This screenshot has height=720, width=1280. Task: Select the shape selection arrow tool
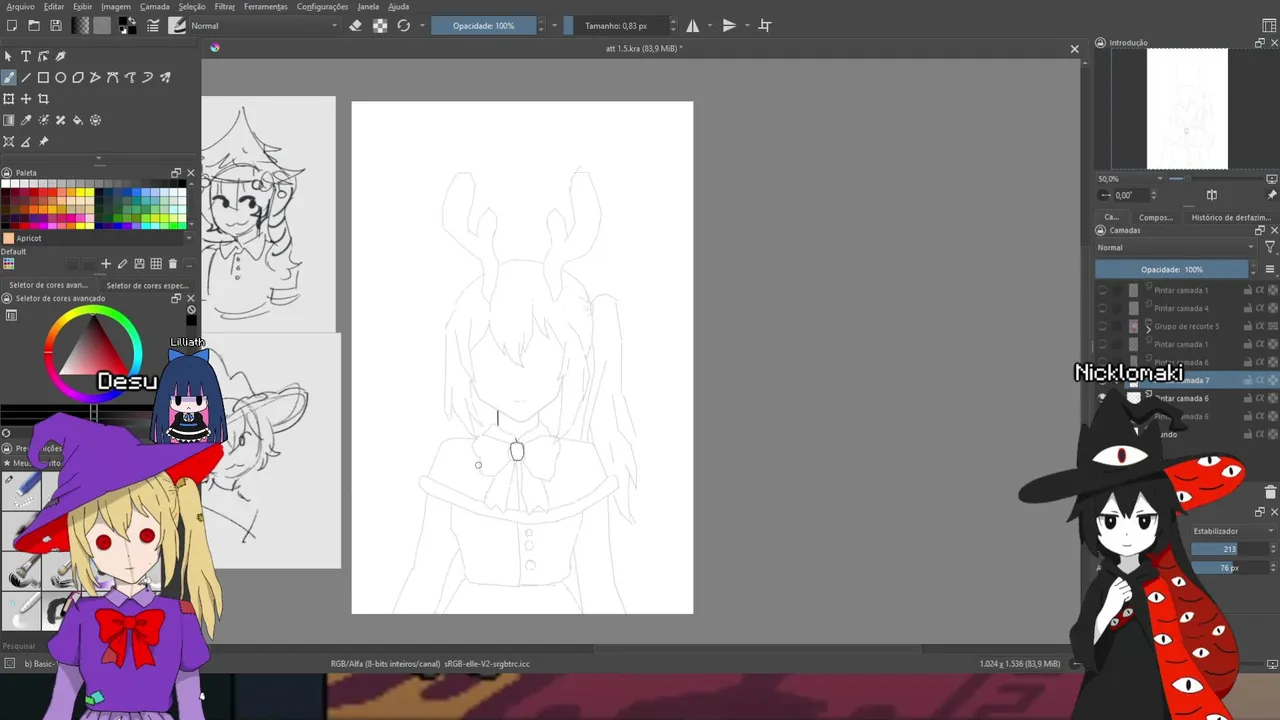(9, 57)
